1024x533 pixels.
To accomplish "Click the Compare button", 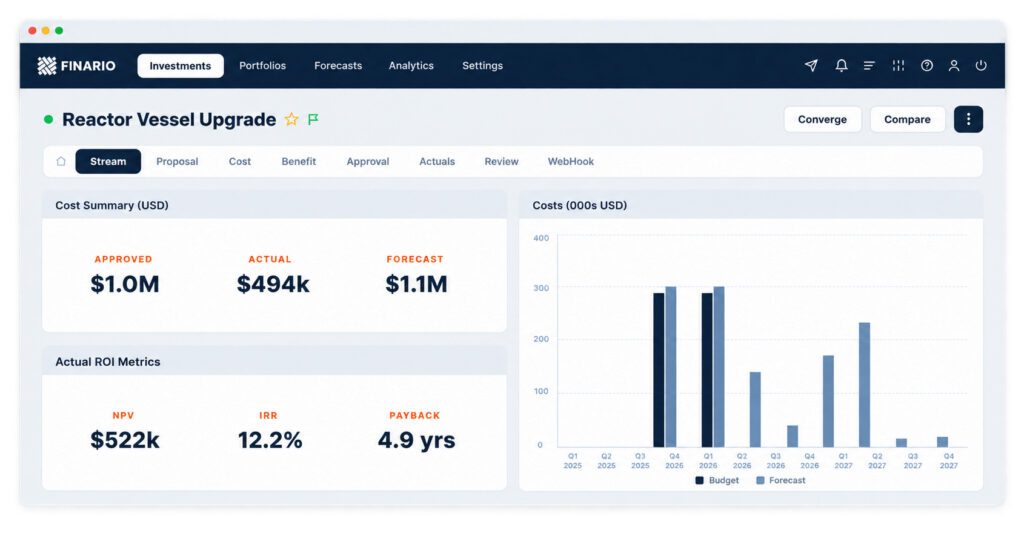I will point(907,120).
